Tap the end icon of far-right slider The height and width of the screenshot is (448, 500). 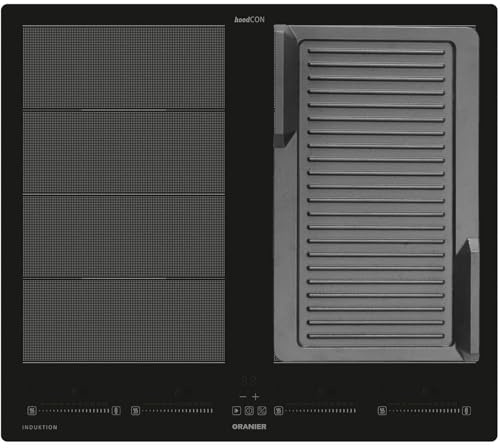coord(467,411)
